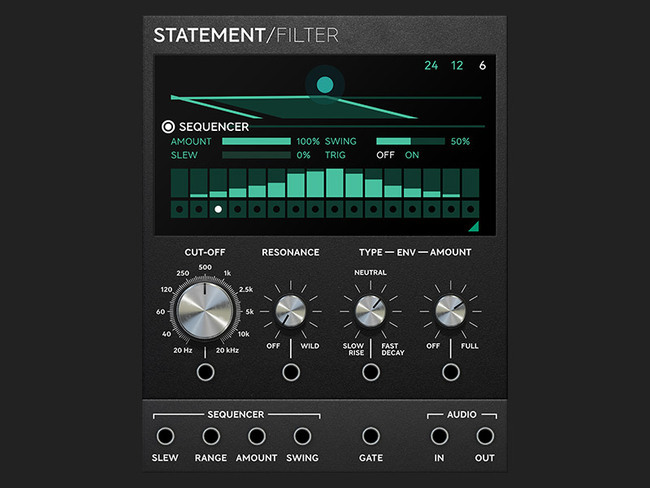Viewport: 650px width, 488px height.
Task: Click the NEUTRAL label above ENV knob
Action: coord(370,272)
